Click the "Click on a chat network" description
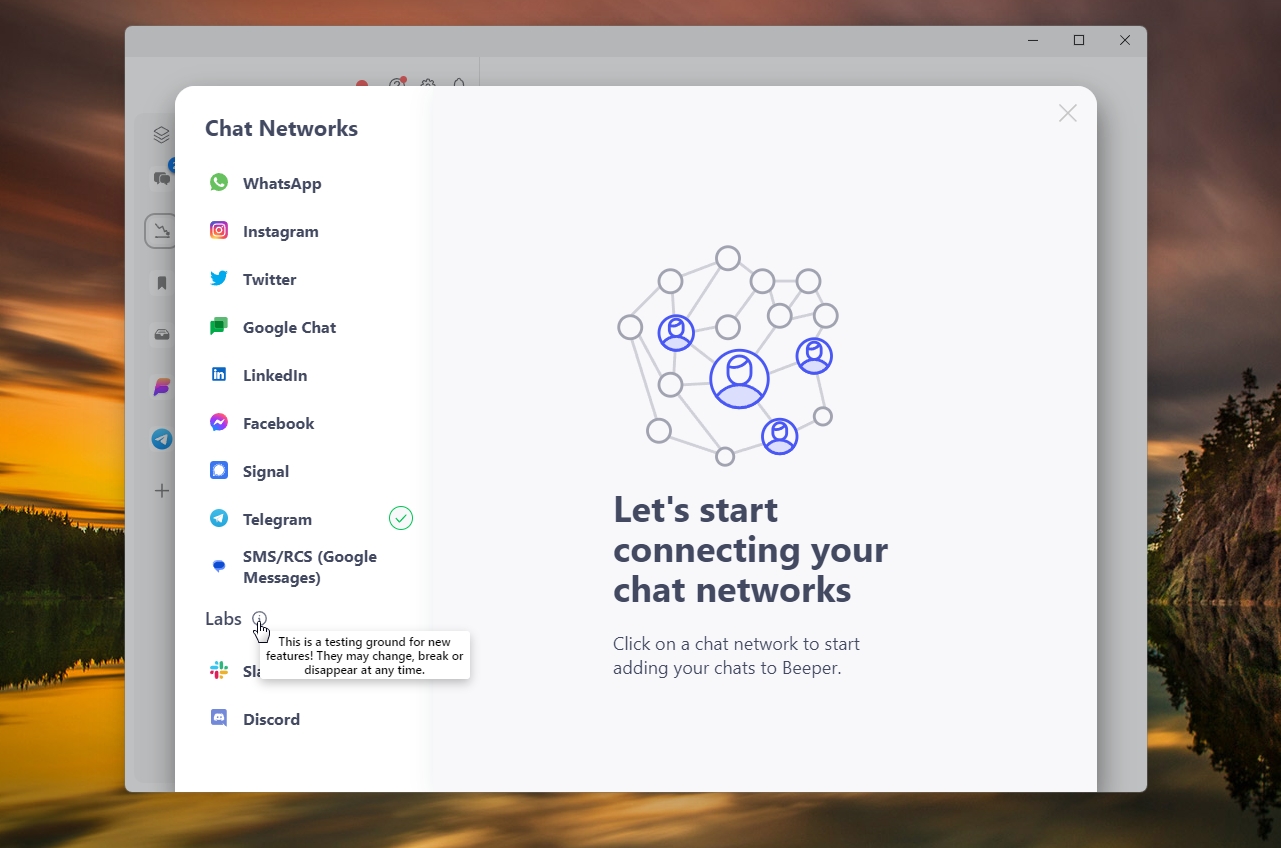Image resolution: width=1281 pixels, height=848 pixels. click(736, 655)
